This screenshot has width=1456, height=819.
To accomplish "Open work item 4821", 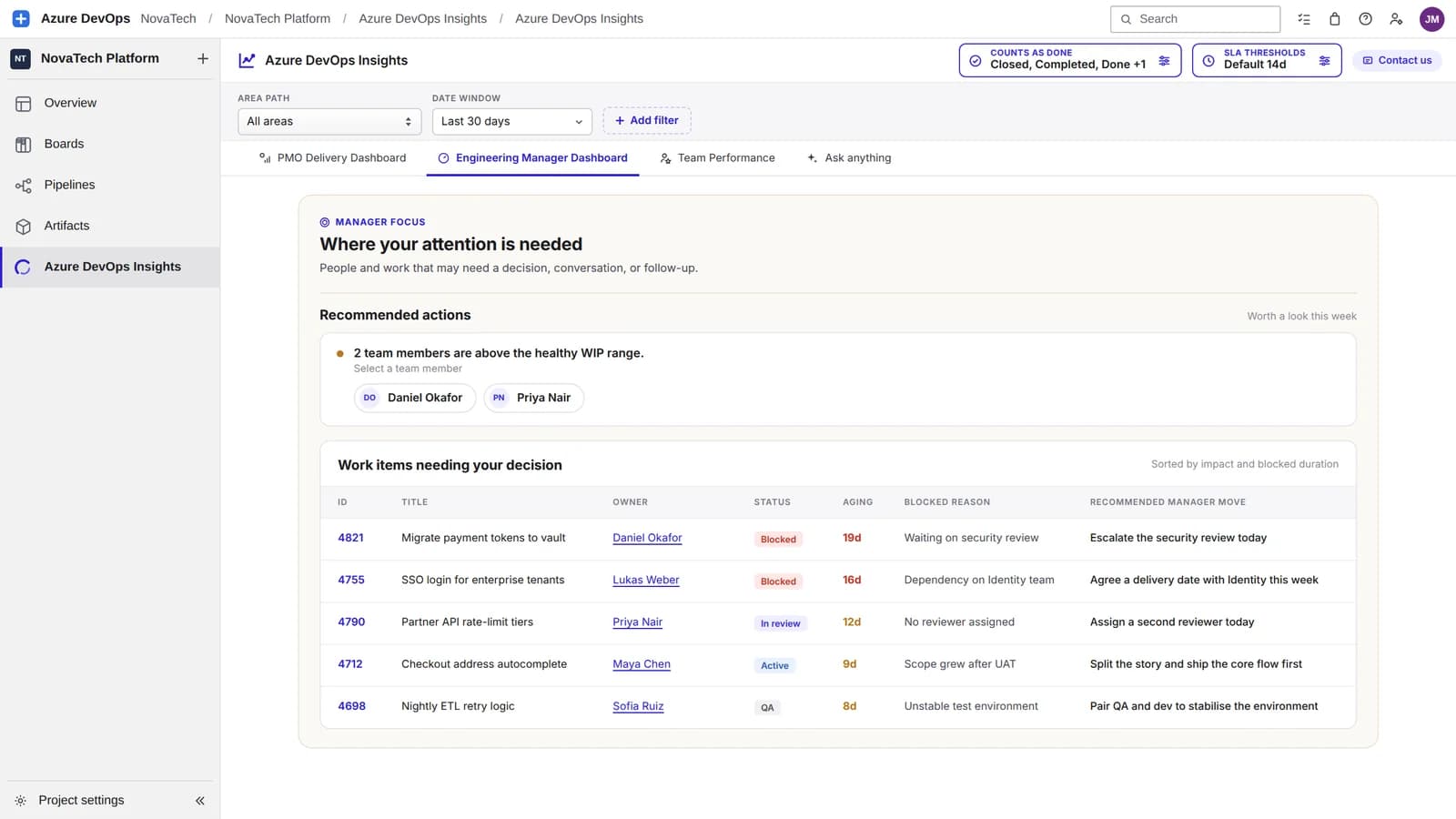I will click(x=350, y=538).
